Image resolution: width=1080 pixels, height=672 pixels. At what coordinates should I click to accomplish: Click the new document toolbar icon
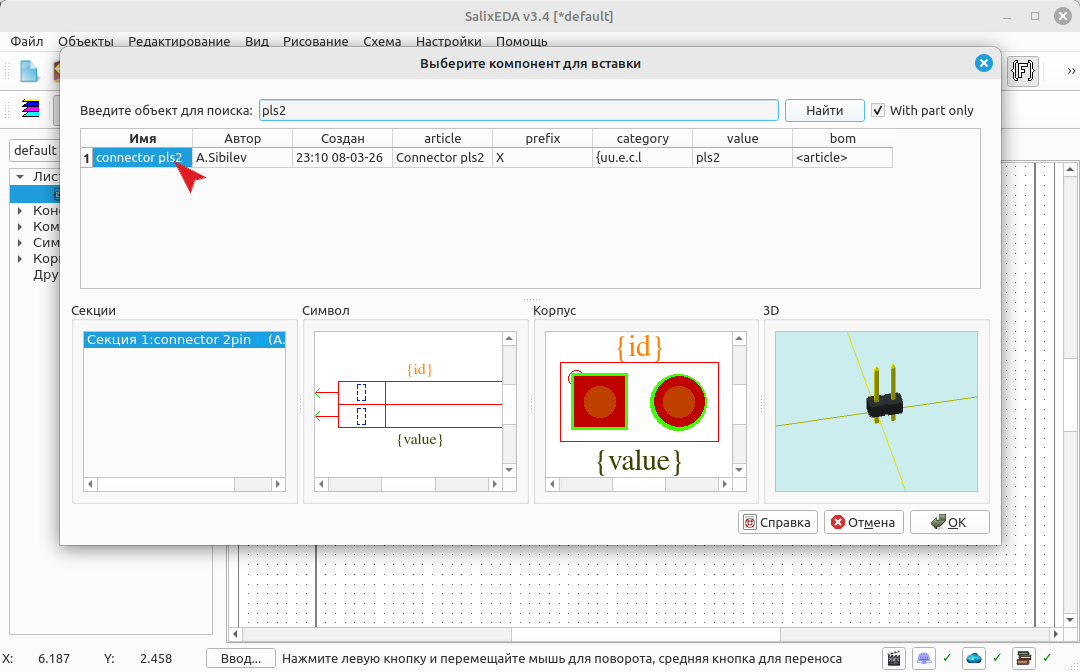coord(29,71)
